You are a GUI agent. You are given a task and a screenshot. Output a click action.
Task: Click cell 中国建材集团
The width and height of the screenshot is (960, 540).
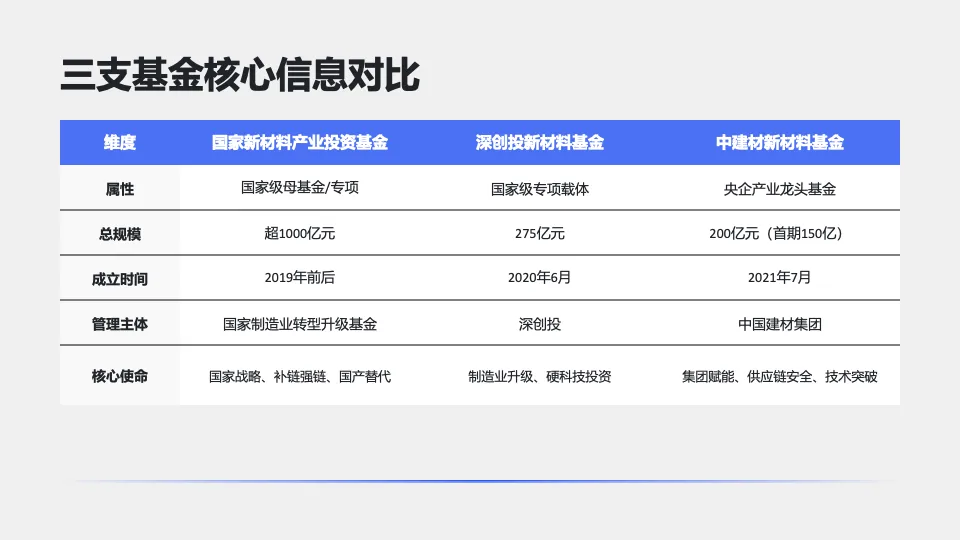780,323
